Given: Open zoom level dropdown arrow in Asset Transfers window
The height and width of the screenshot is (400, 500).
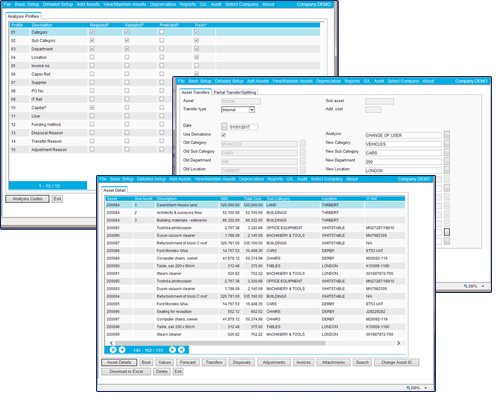Looking at the screenshot, I should [483, 286].
